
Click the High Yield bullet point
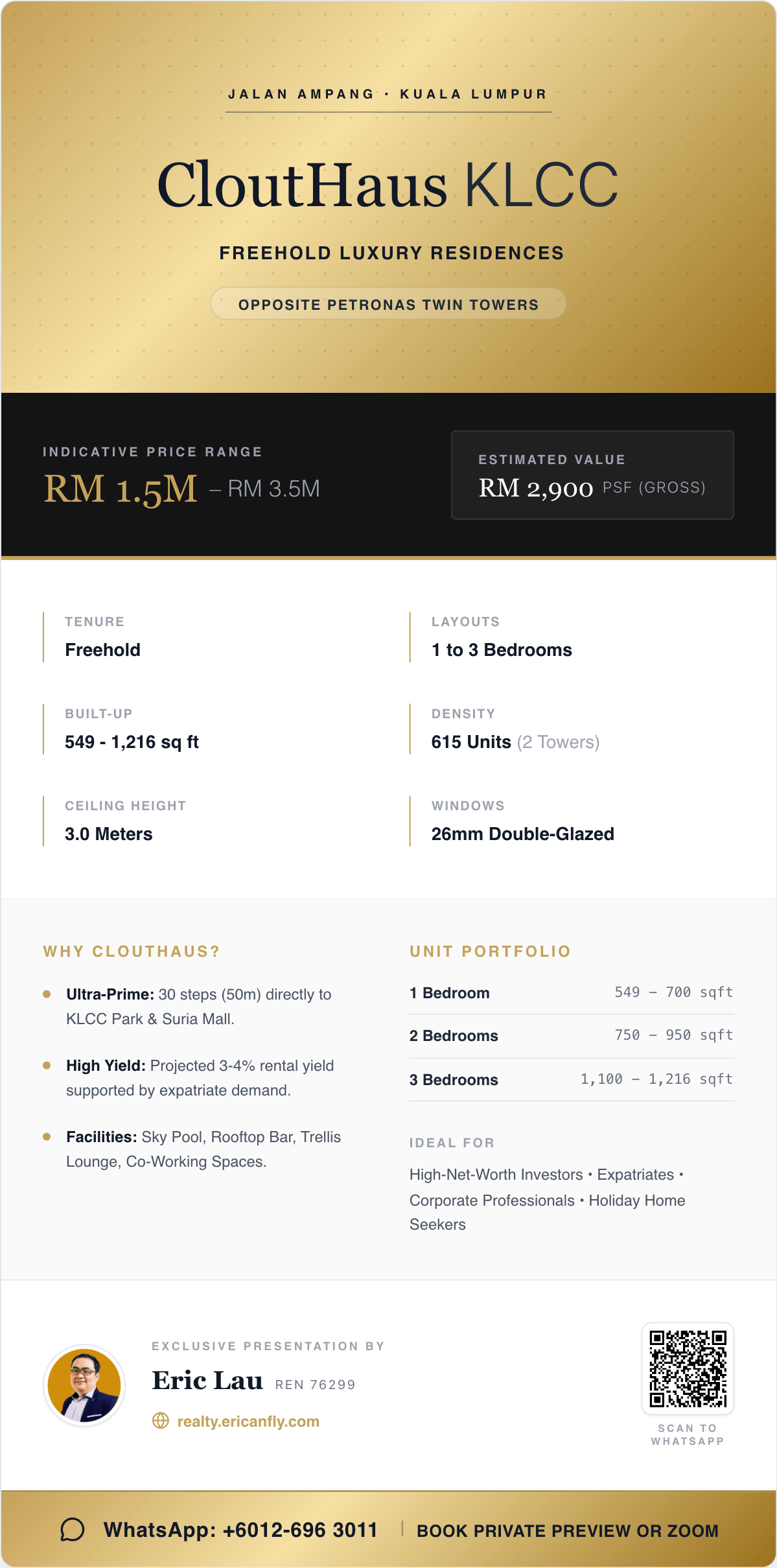tap(200, 1078)
